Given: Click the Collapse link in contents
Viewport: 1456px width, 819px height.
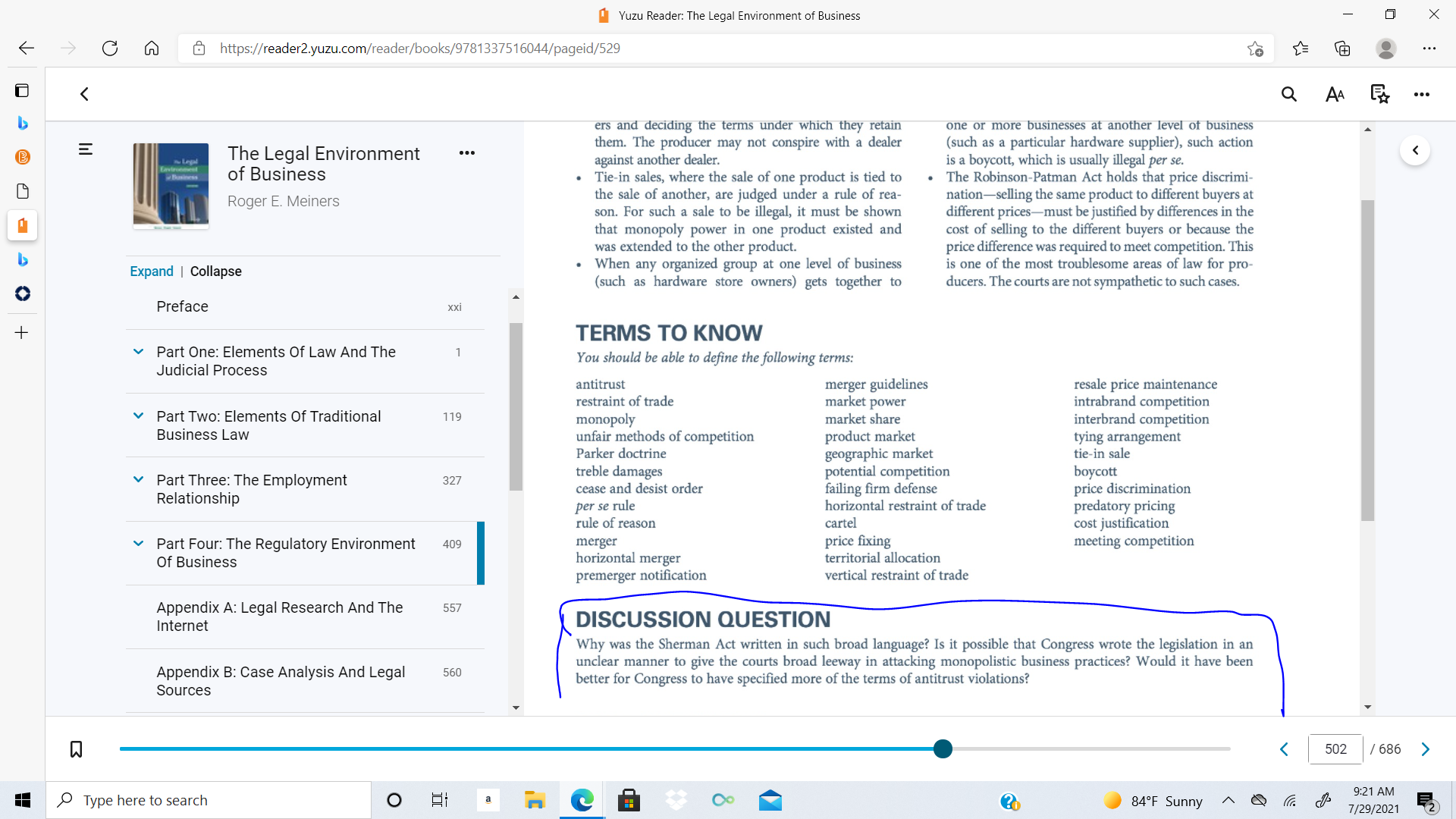Looking at the screenshot, I should tap(216, 271).
